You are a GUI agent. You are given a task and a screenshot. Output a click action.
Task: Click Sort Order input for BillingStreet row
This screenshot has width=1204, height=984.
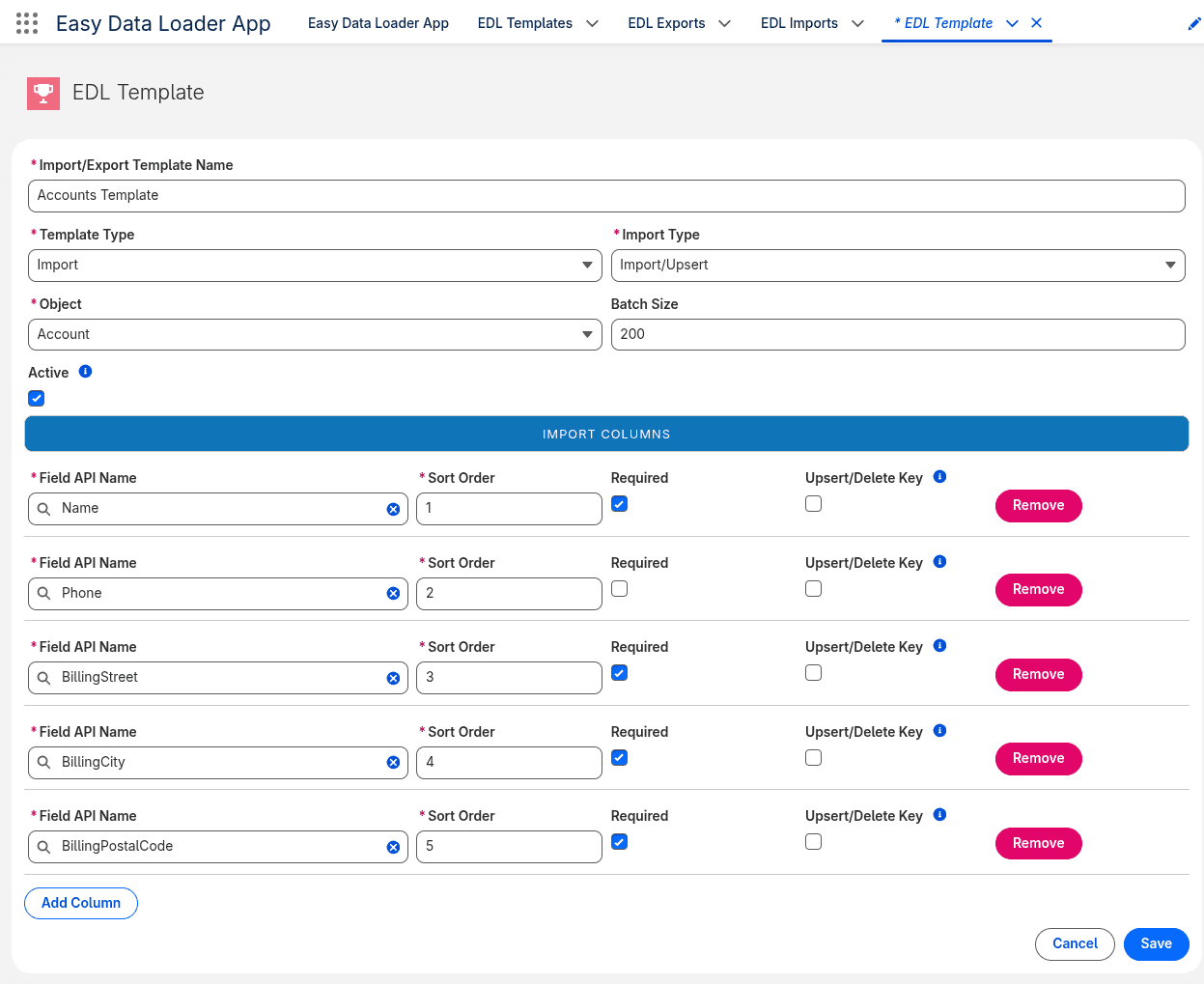click(509, 678)
